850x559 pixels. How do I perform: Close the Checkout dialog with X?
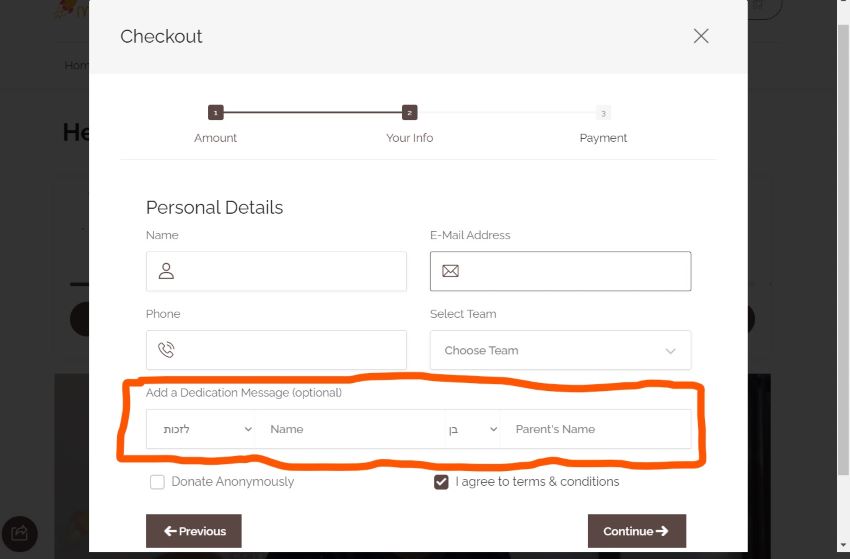pos(701,36)
